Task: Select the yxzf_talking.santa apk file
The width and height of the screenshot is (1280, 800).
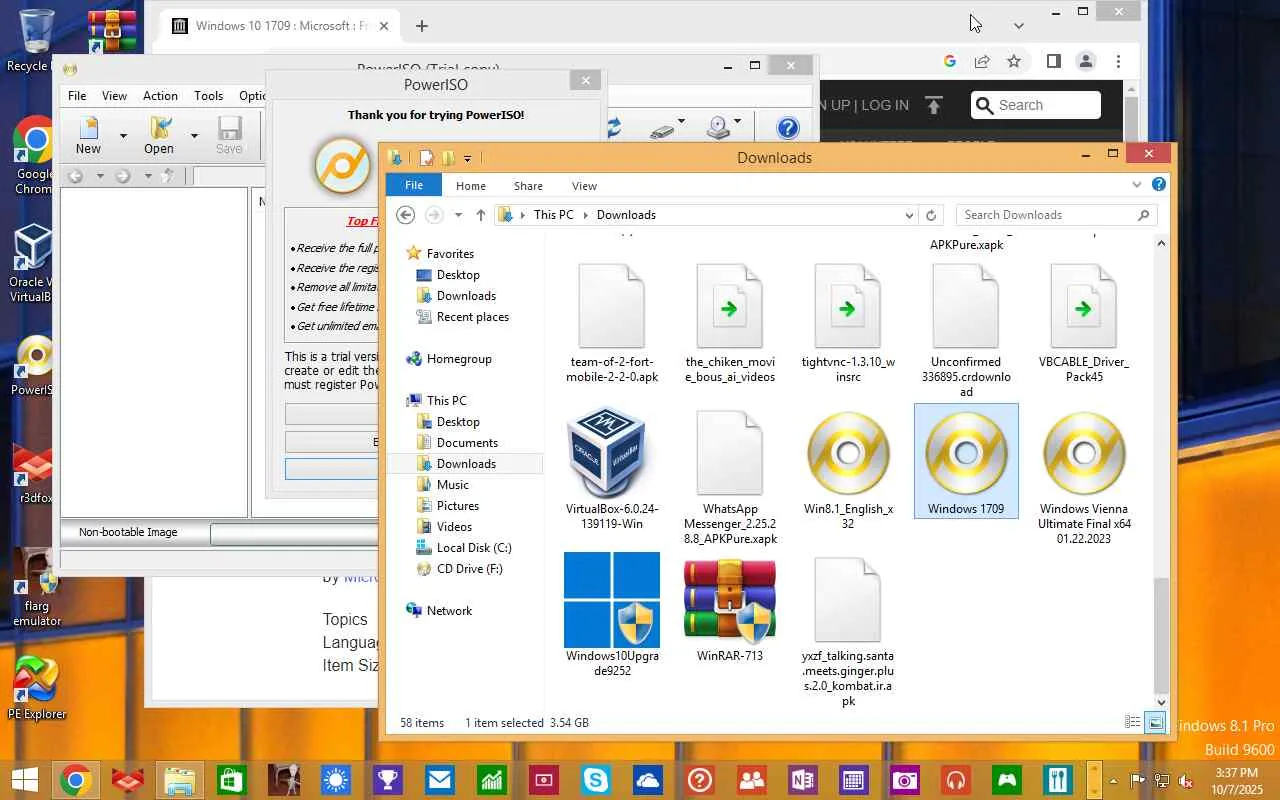Action: [x=848, y=631]
